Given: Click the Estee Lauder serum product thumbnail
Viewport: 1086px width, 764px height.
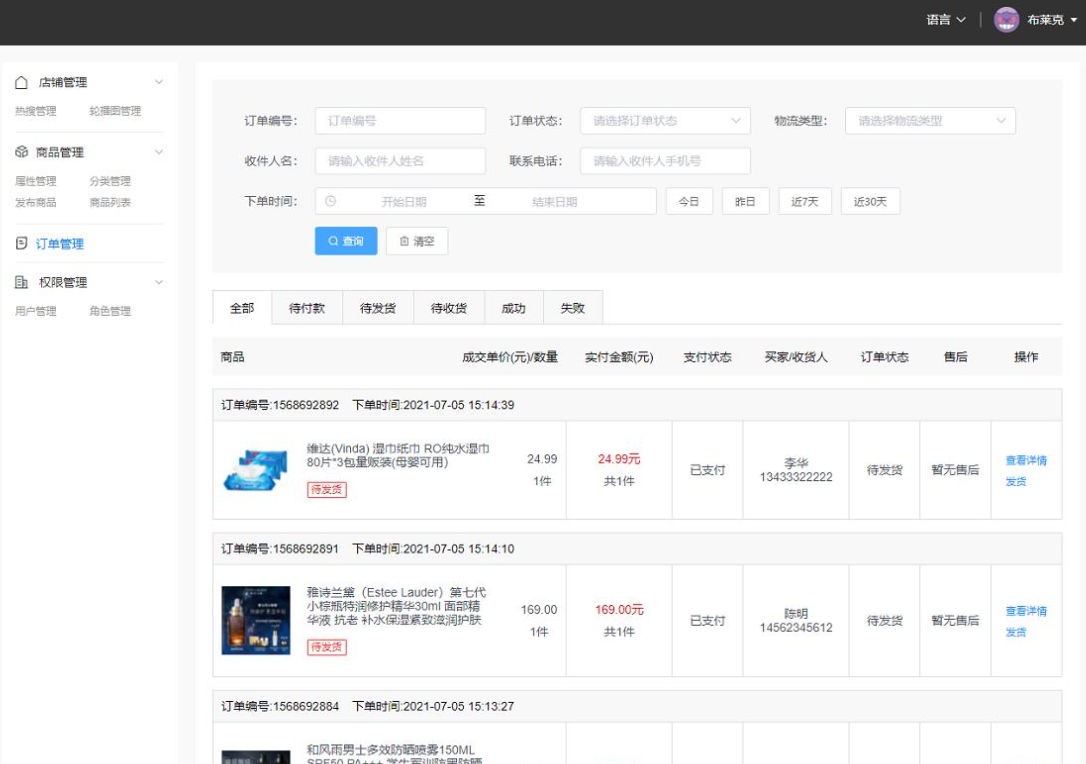Looking at the screenshot, I should [256, 621].
